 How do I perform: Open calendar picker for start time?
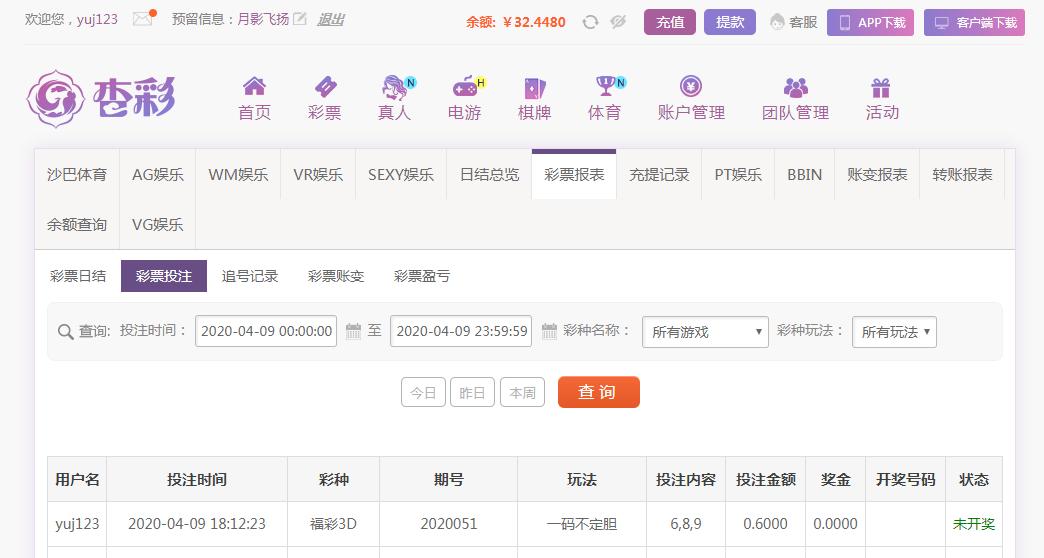point(354,331)
